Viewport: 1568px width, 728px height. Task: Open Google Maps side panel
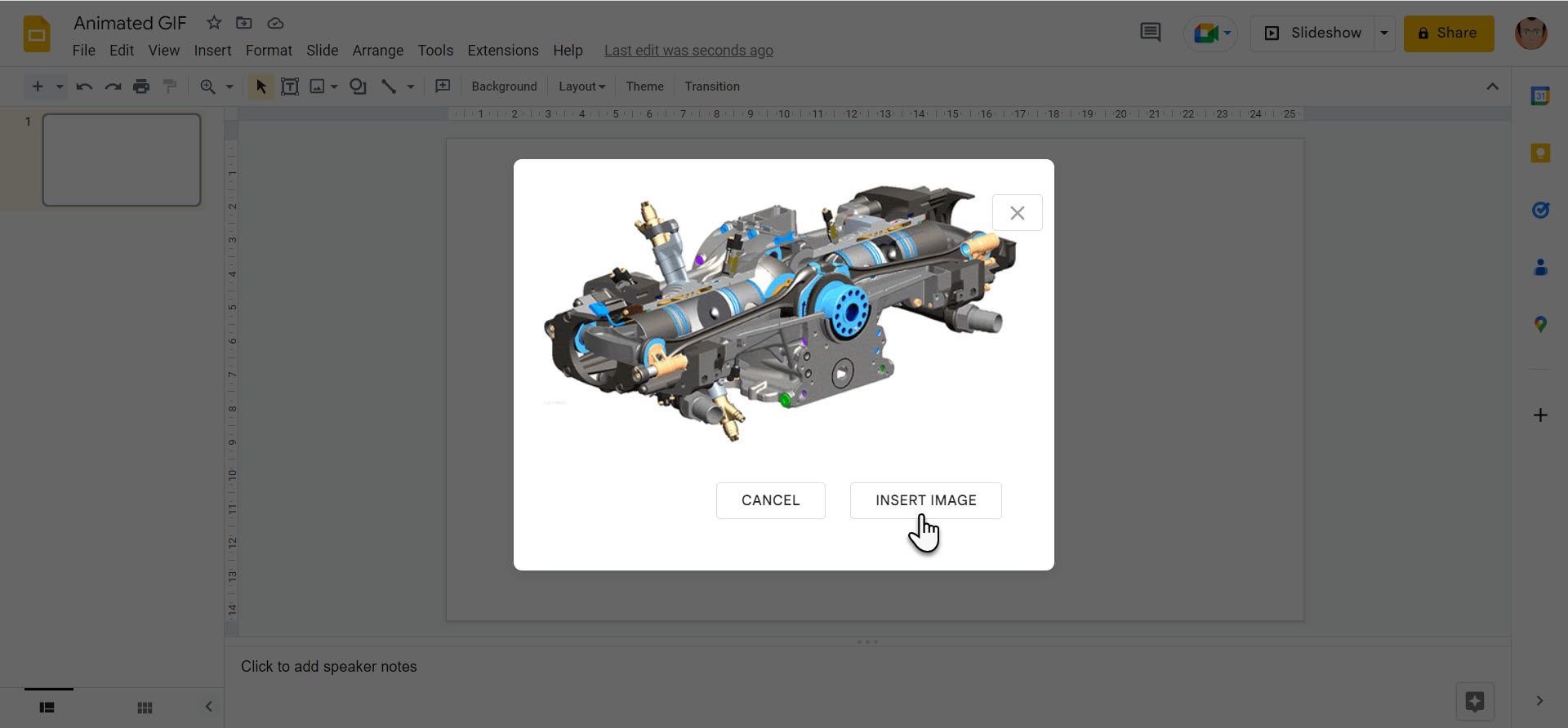[1540, 324]
